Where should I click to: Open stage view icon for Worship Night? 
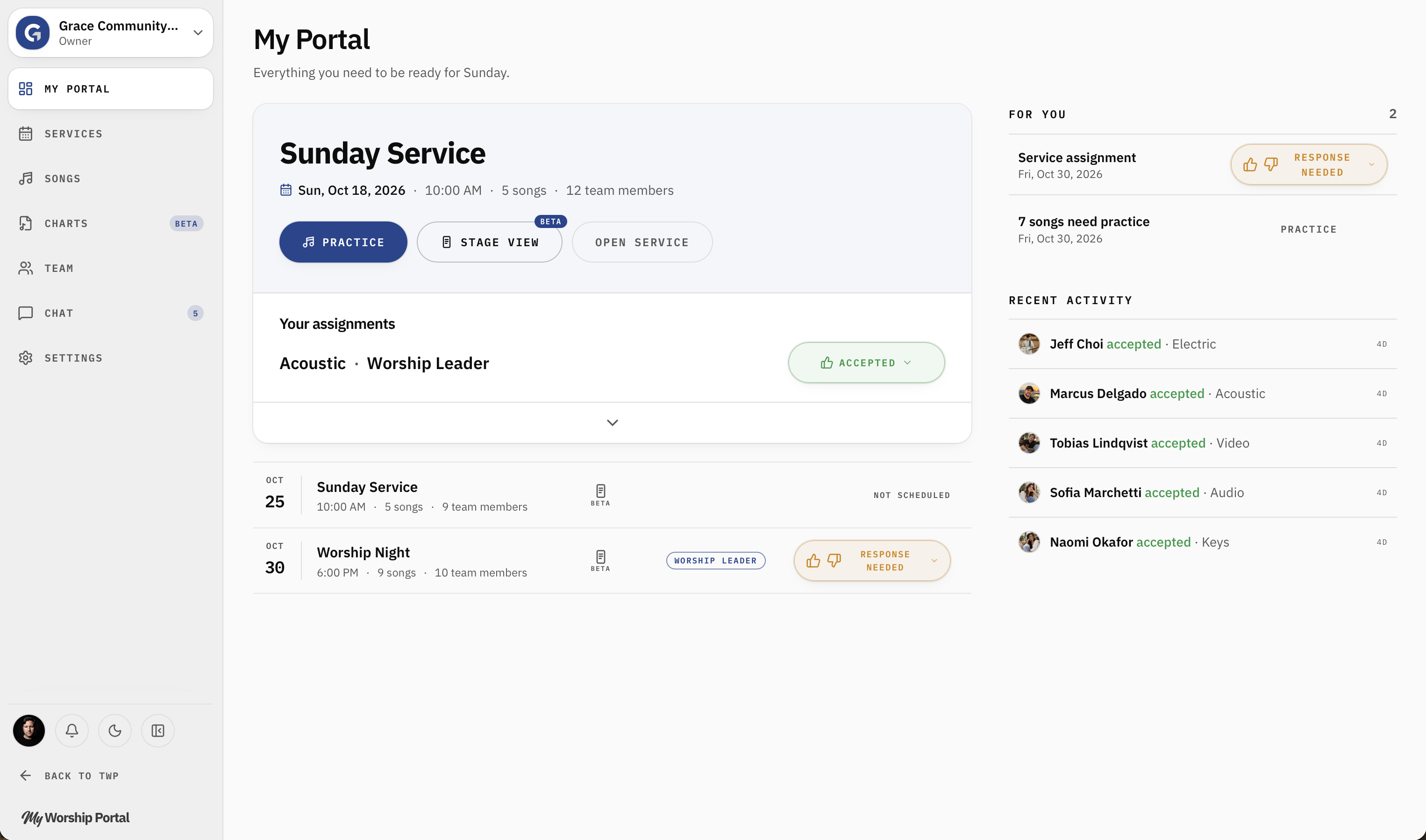pos(600,560)
